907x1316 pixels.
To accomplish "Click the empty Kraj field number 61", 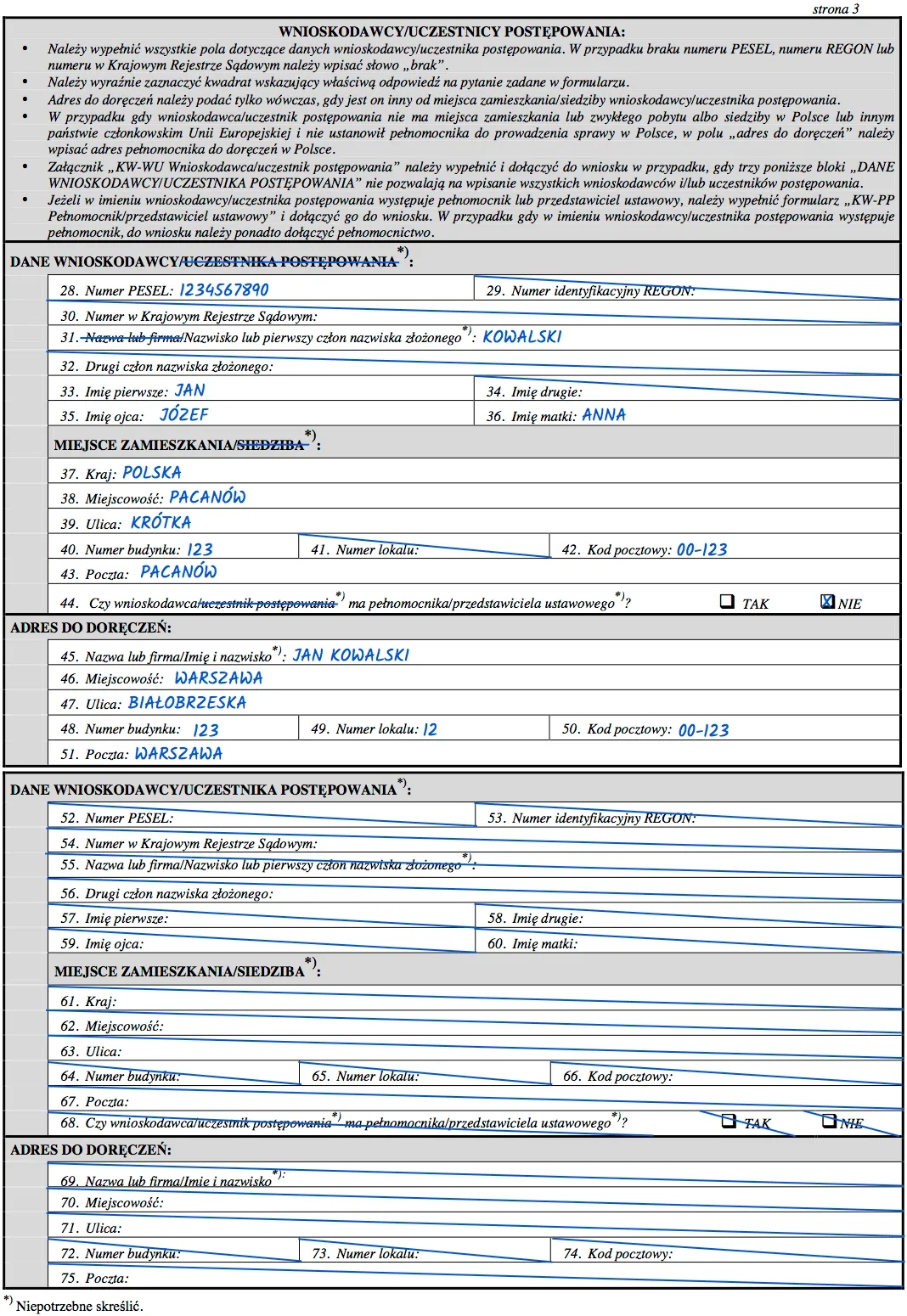I will [x=510, y=1001].
